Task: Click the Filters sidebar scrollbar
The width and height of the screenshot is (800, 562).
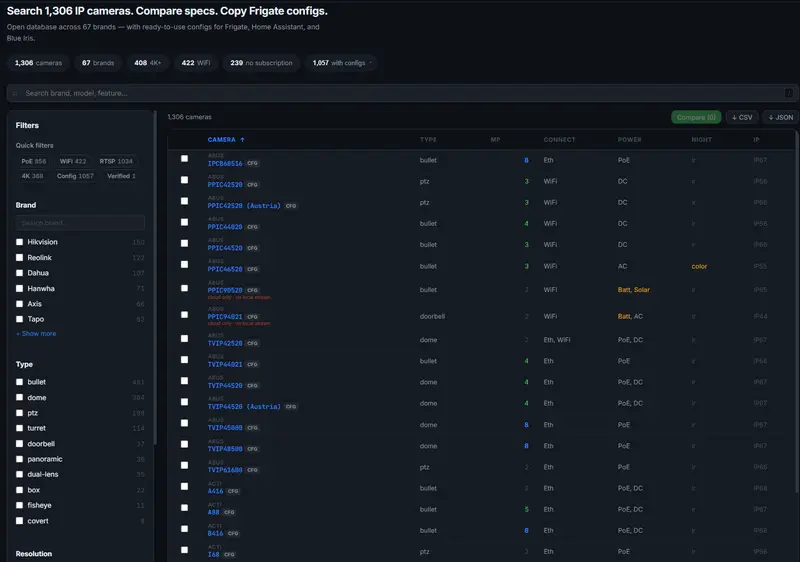Action: [x=155, y=278]
